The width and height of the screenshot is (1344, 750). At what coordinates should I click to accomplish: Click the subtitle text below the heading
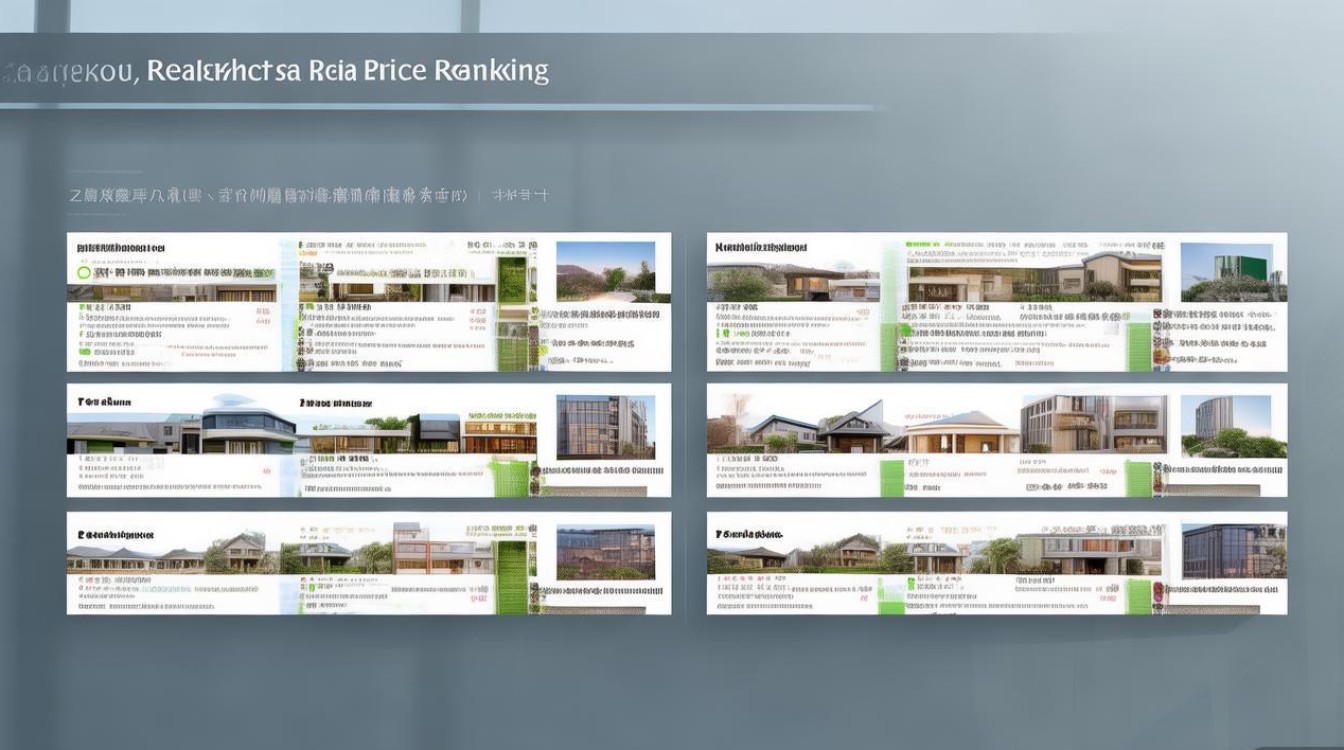(x=268, y=196)
